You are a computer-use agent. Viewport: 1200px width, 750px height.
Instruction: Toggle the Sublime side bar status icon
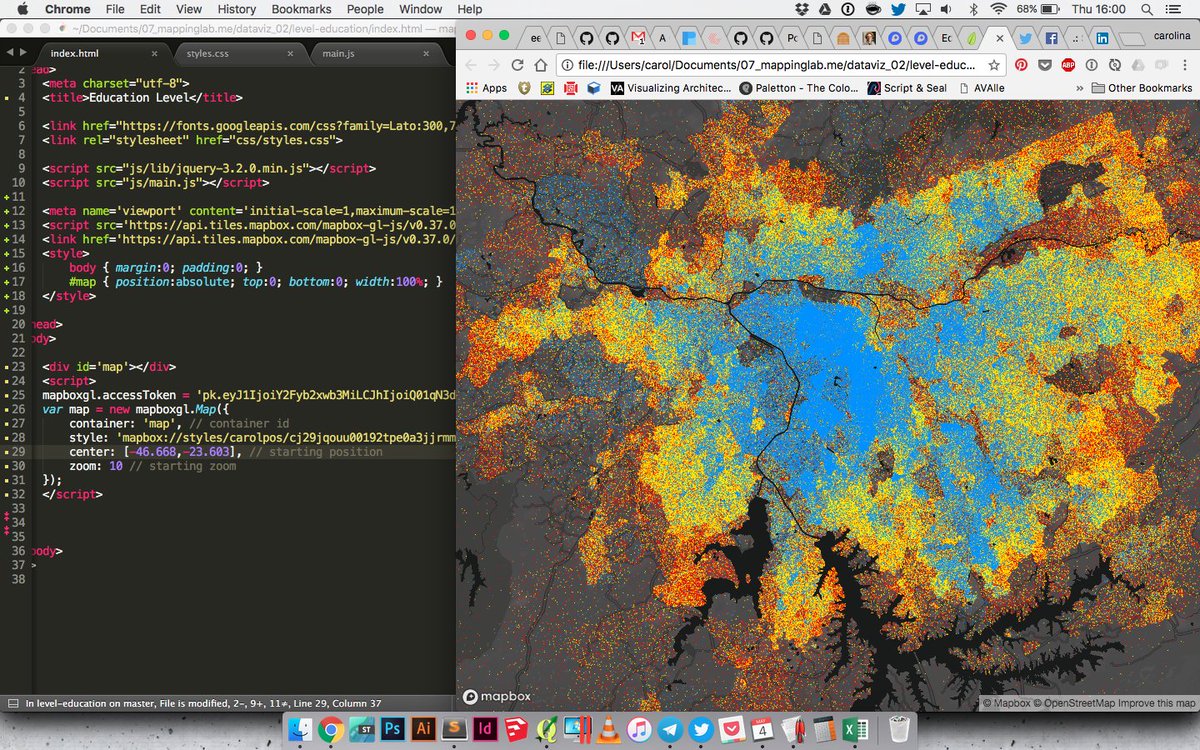[x=12, y=703]
